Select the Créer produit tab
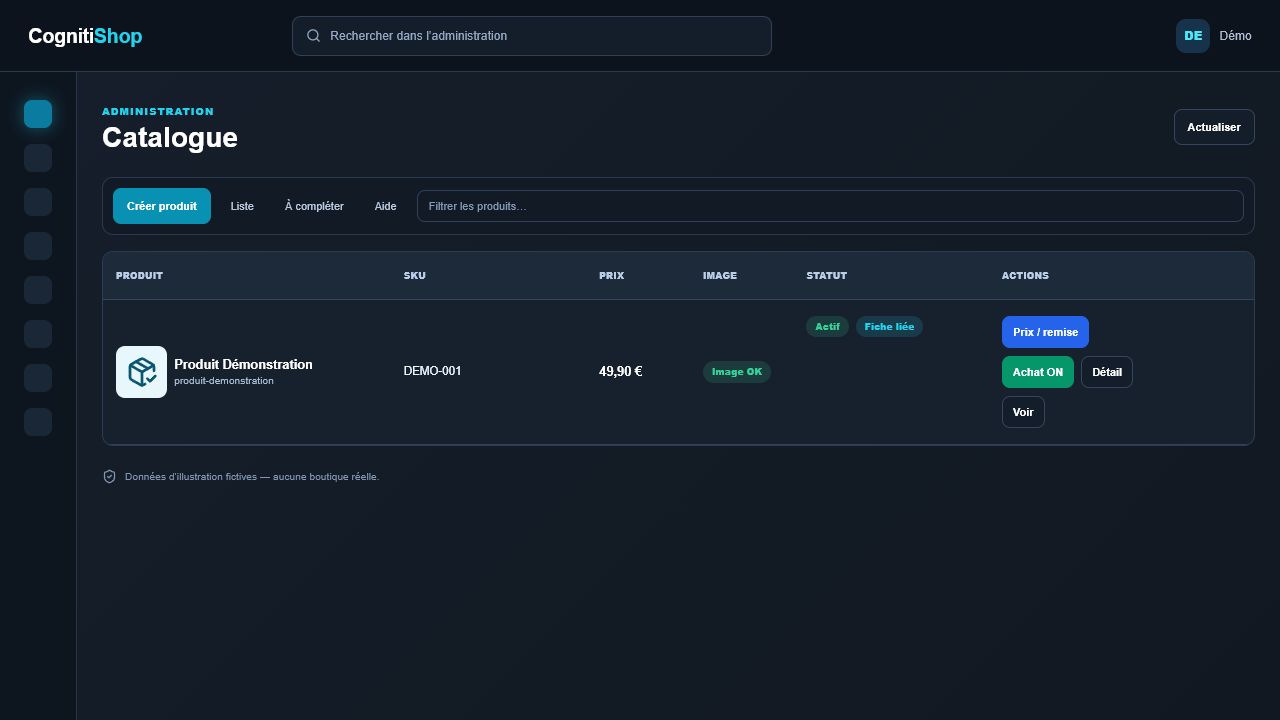This screenshot has height=720, width=1280. (162, 206)
